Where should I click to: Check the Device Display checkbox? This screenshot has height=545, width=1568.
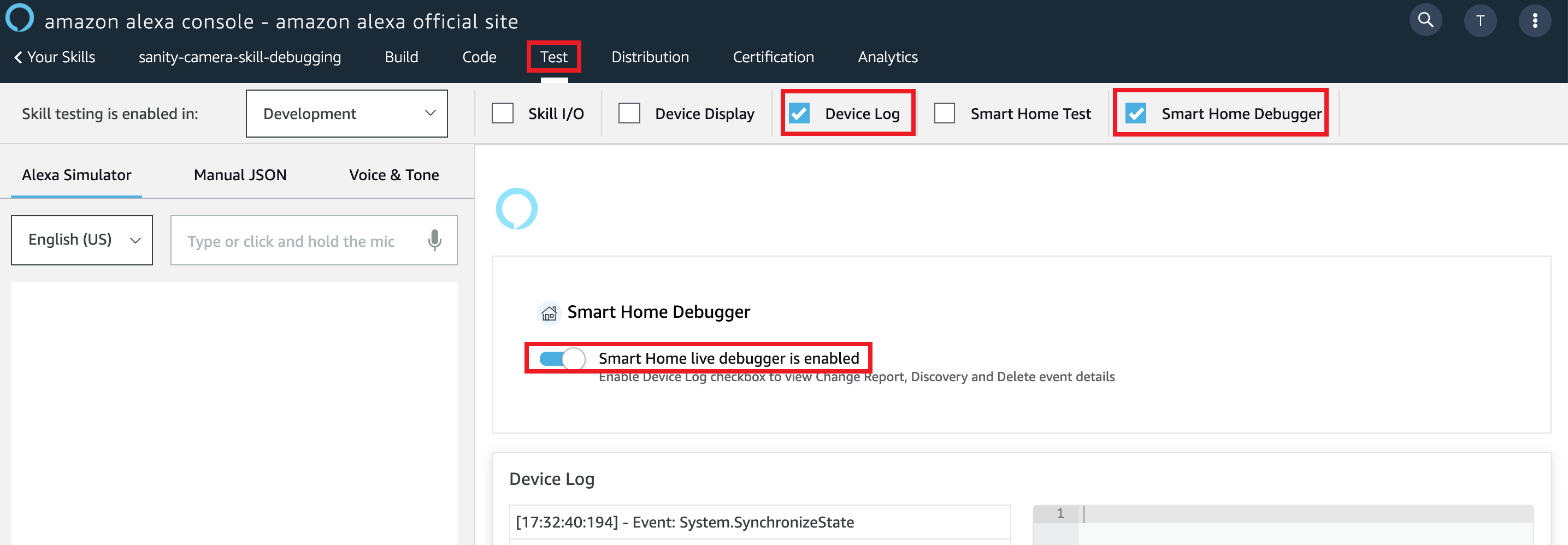(629, 114)
